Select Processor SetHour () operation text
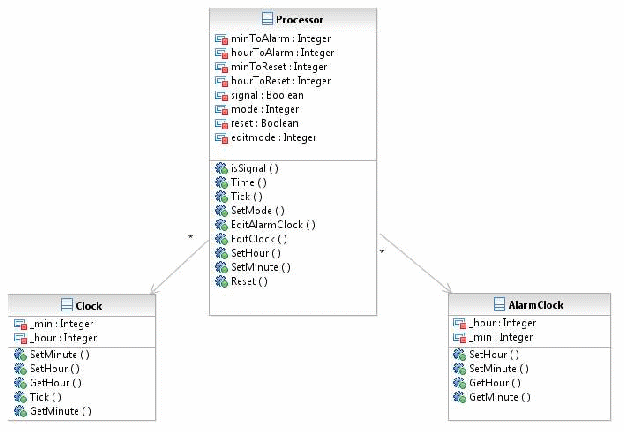 tap(256, 253)
